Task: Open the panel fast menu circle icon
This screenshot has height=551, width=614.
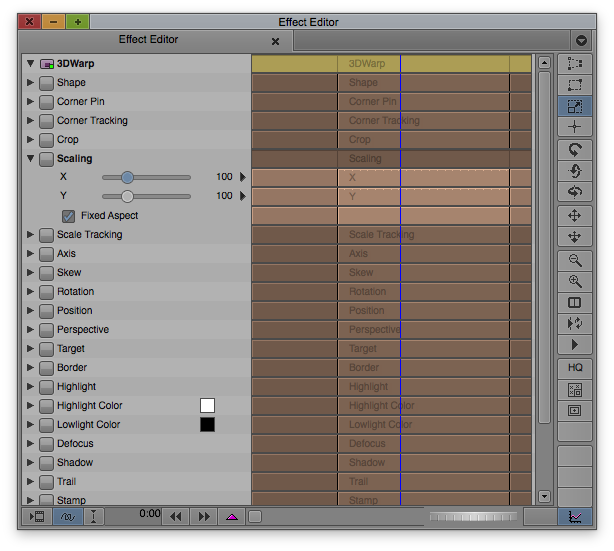Action: [581, 40]
